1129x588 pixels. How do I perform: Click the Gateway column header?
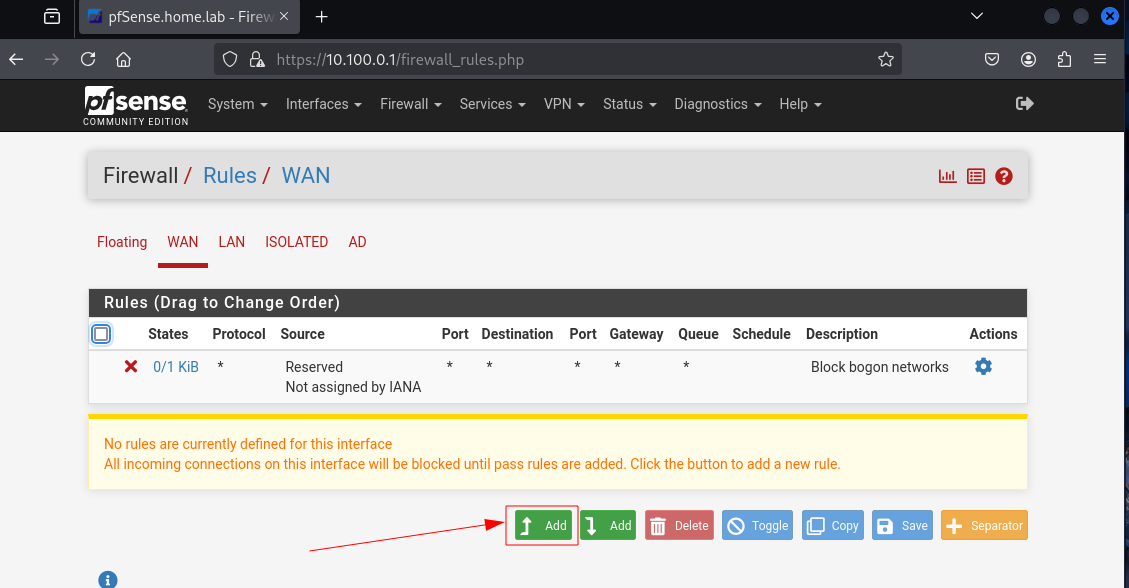click(x=637, y=334)
